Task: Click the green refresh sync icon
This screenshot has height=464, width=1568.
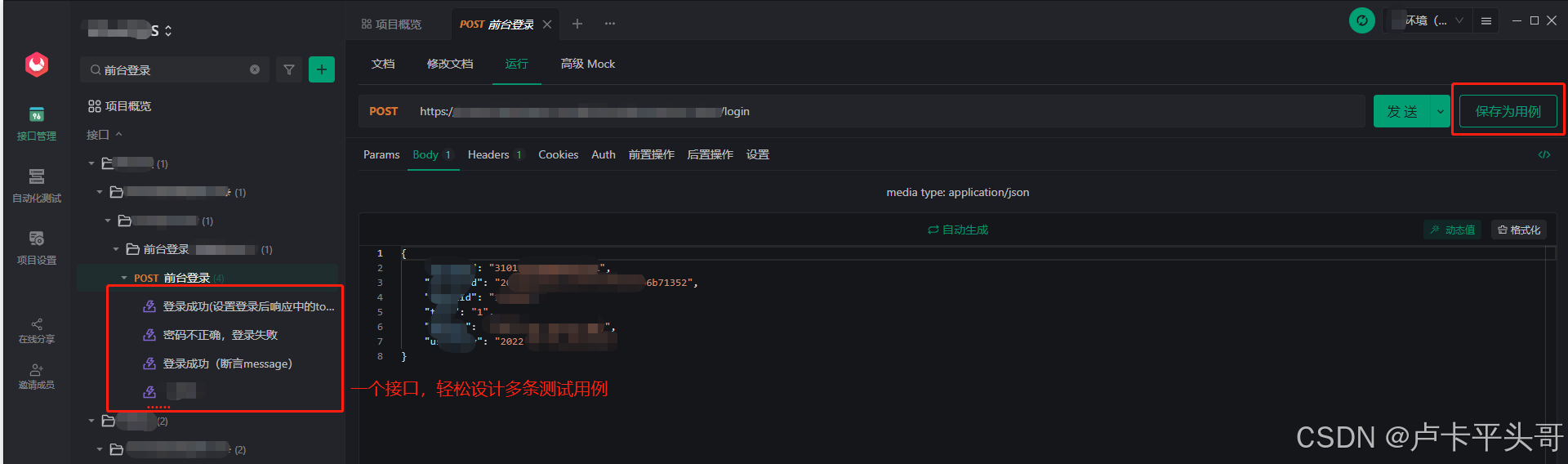Action: pos(1362,20)
